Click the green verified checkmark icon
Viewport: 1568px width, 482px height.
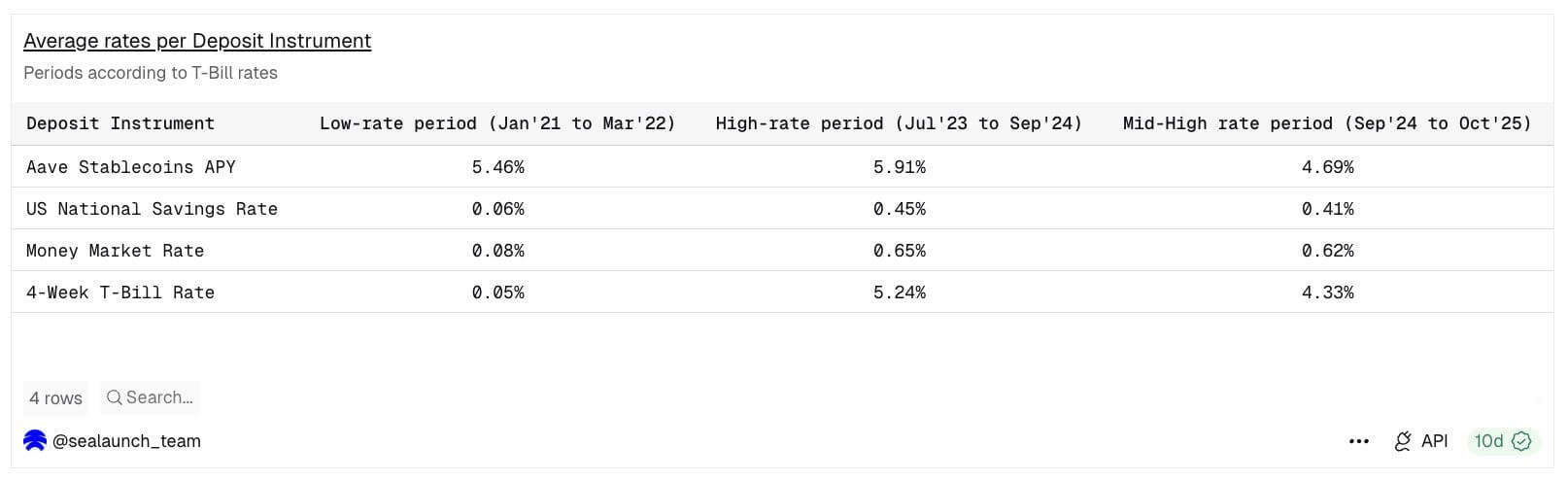pos(1521,441)
